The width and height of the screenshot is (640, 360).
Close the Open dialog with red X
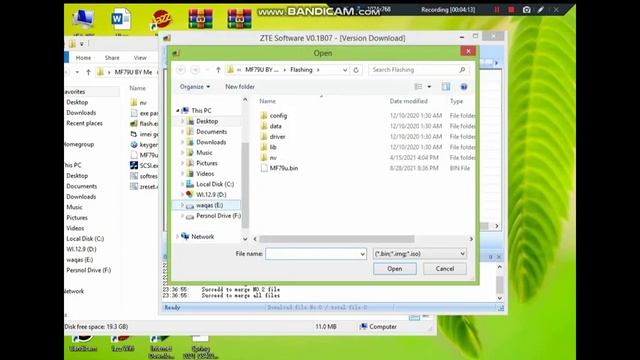[468, 51]
